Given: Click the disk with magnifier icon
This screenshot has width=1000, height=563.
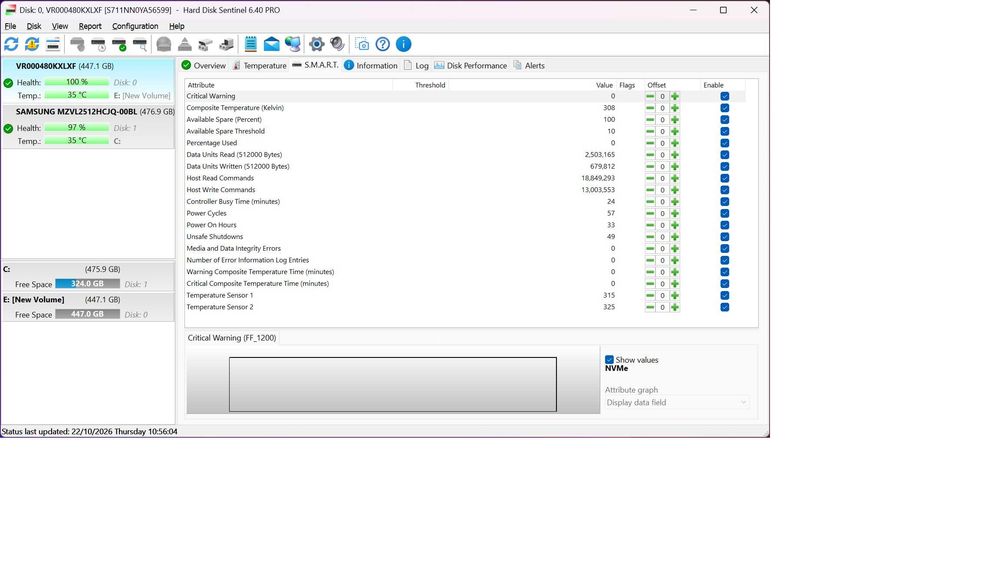Looking at the screenshot, I should [140, 44].
